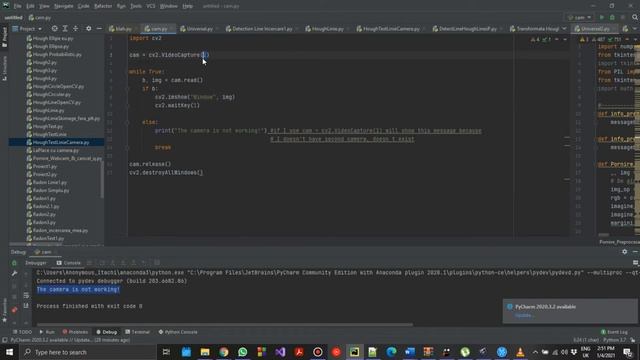
Task: Click the Windows search box
Action: 88,352
